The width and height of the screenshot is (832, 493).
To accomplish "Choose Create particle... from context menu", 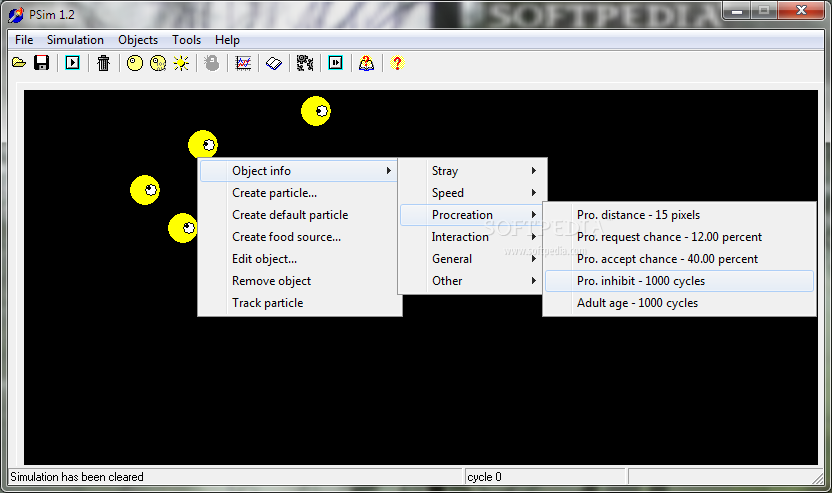I will click(299, 193).
